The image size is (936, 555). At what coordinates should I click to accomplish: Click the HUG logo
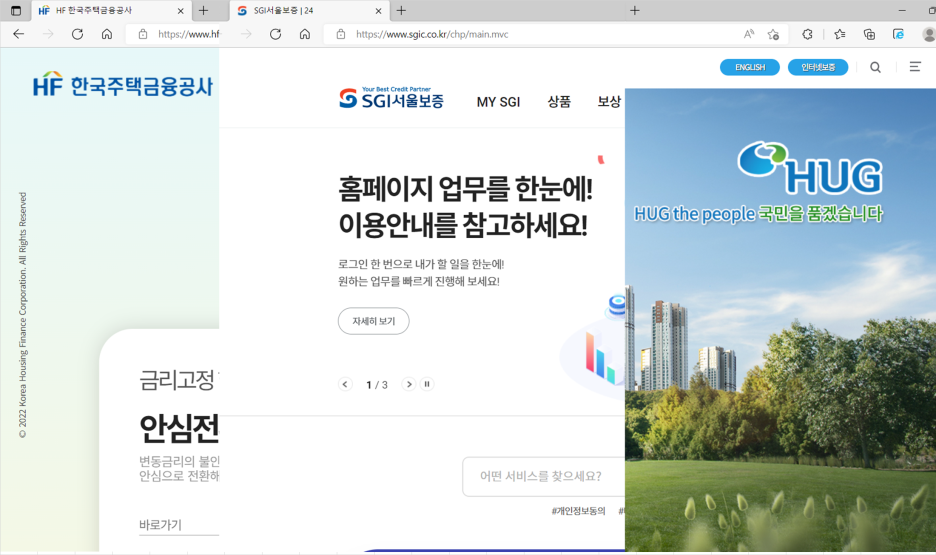(809, 168)
